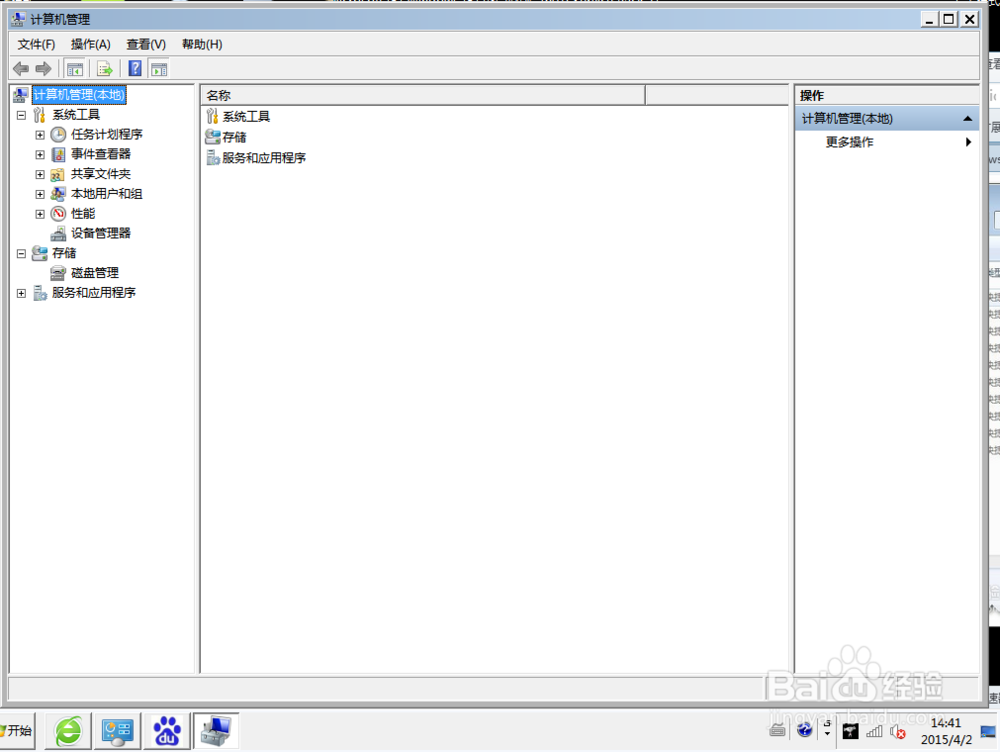Click the Computer Management taskbar icon

[216, 731]
